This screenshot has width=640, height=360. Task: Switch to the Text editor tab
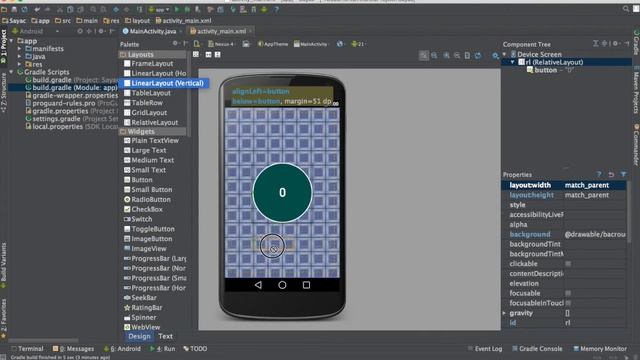click(165, 336)
